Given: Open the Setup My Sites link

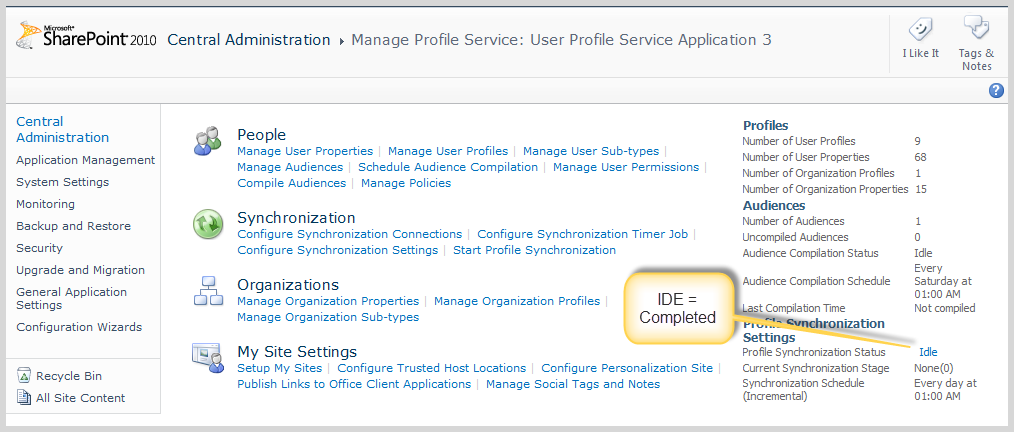Looking at the screenshot, I should pos(279,368).
